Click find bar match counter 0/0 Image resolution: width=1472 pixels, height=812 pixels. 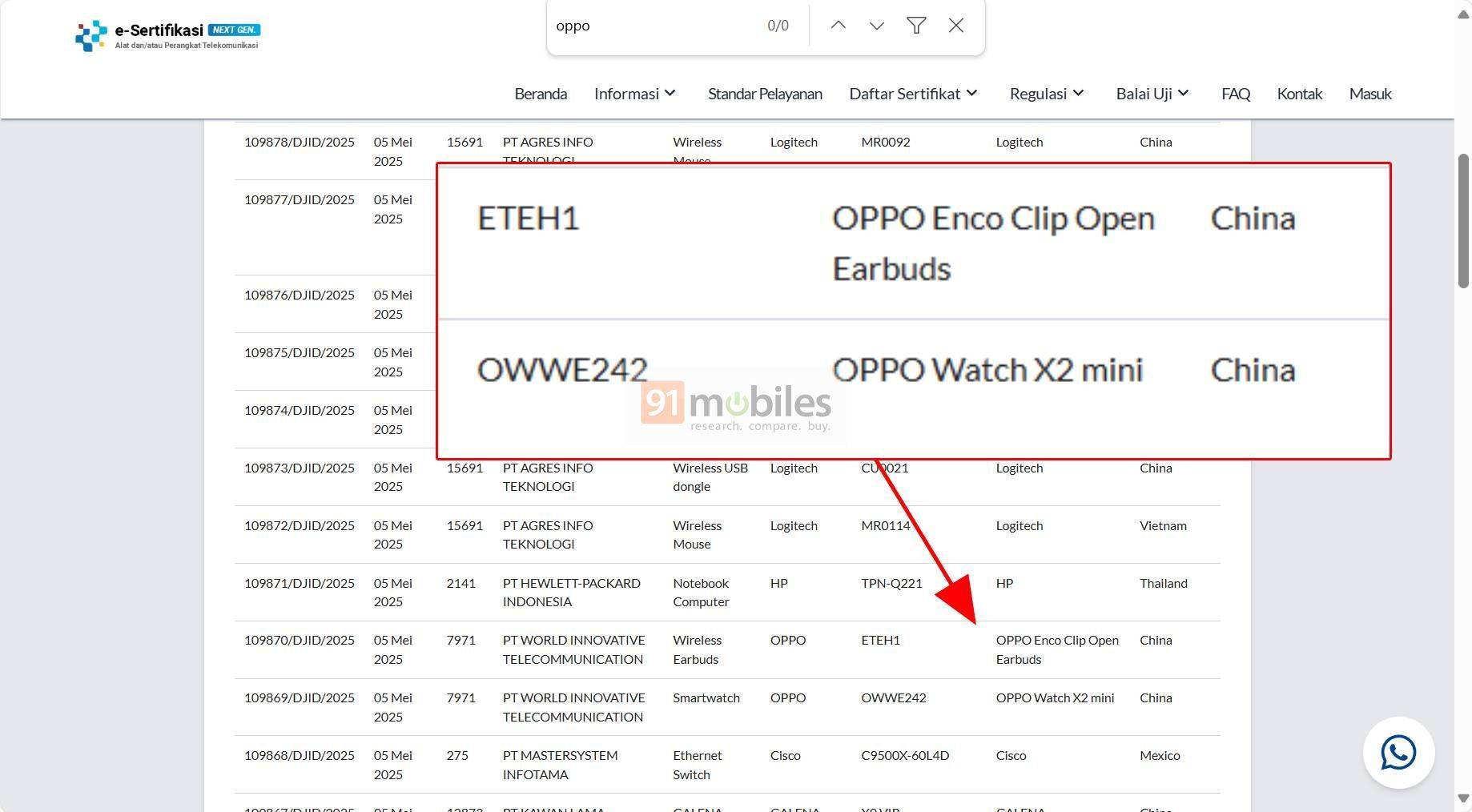[778, 26]
